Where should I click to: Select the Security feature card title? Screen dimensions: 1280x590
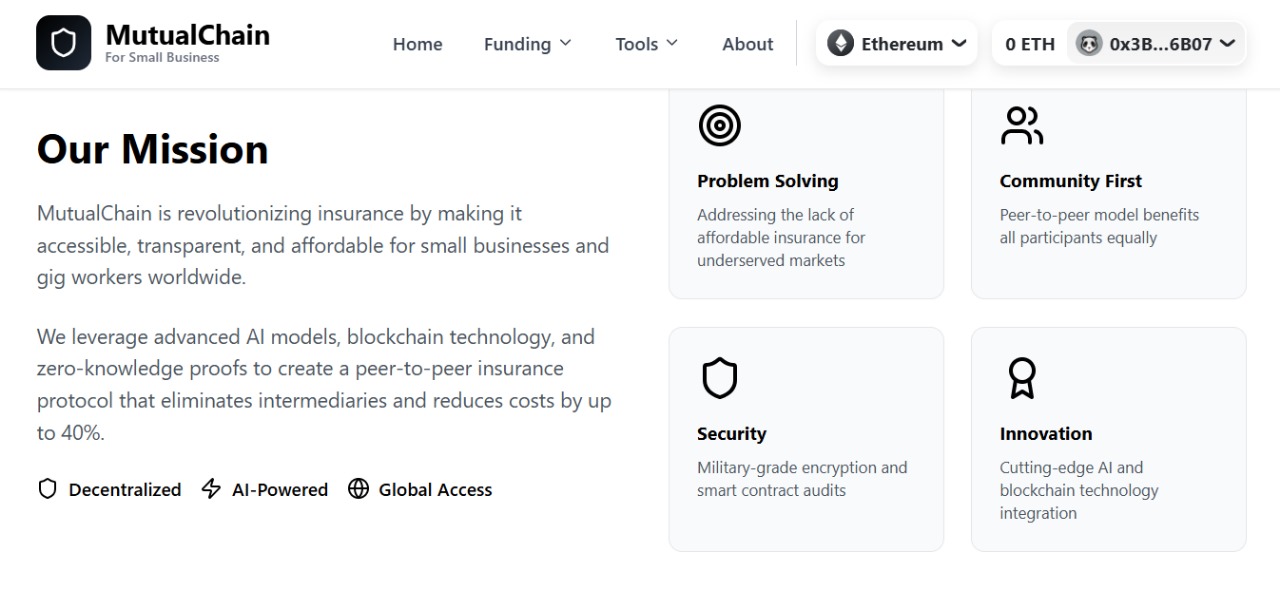(731, 434)
